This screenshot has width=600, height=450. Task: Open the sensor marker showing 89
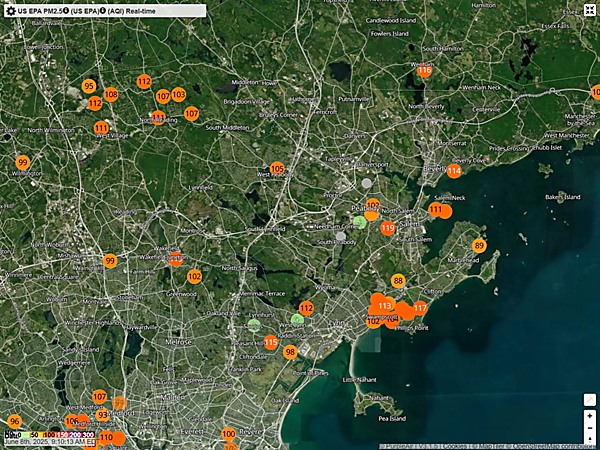click(479, 246)
